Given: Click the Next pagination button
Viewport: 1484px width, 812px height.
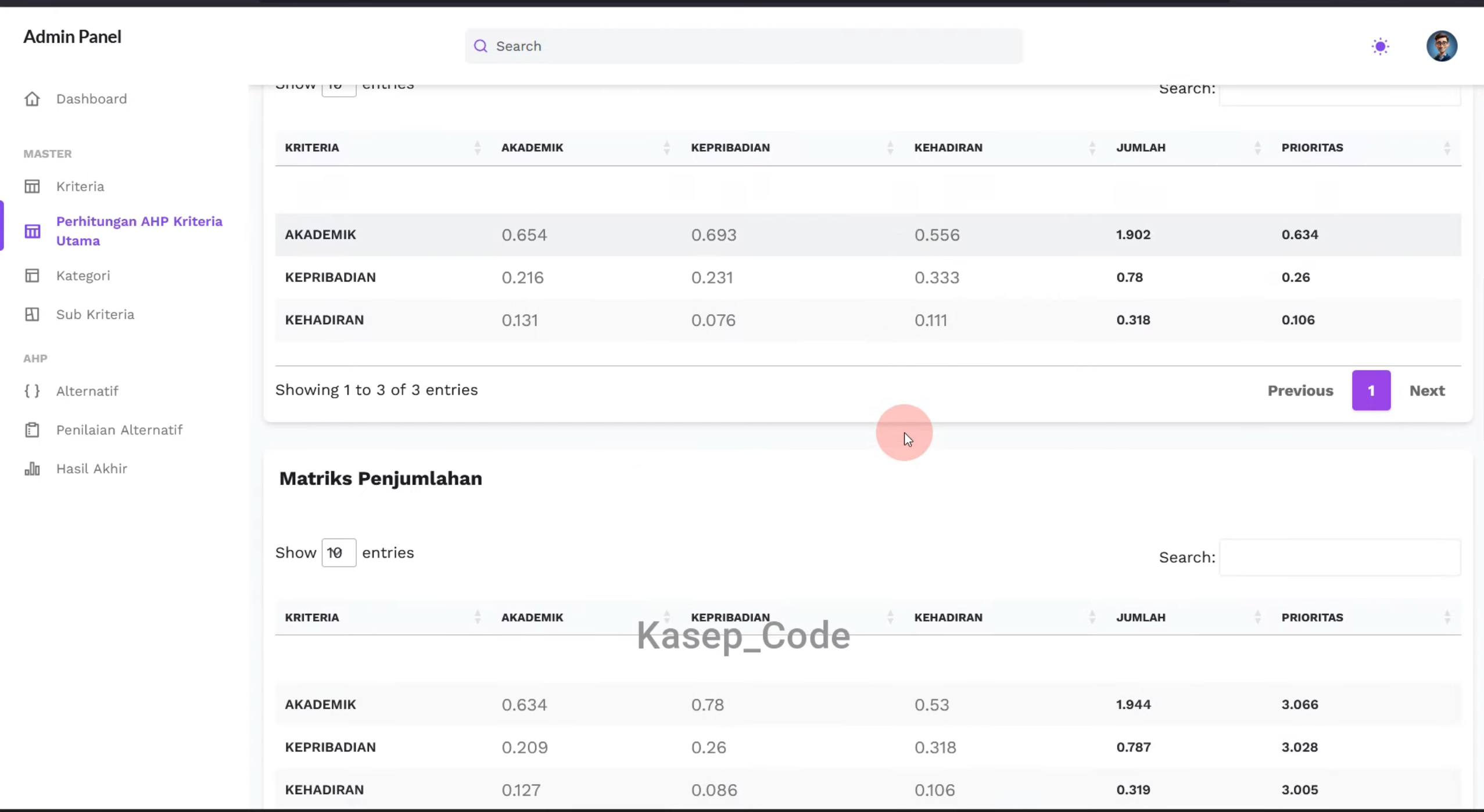Looking at the screenshot, I should coord(1427,390).
